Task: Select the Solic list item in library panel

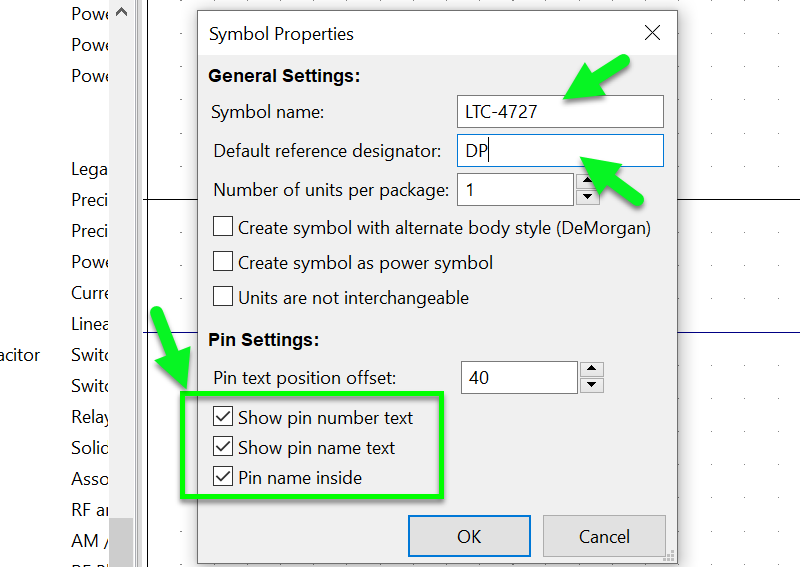Action: [90, 448]
